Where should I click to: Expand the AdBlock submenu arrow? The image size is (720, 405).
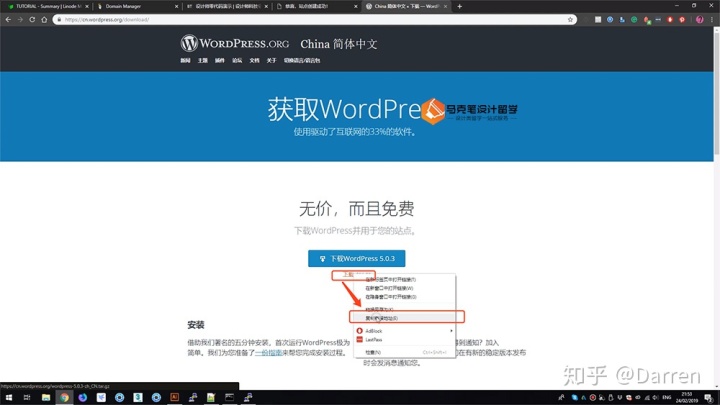(x=451, y=331)
